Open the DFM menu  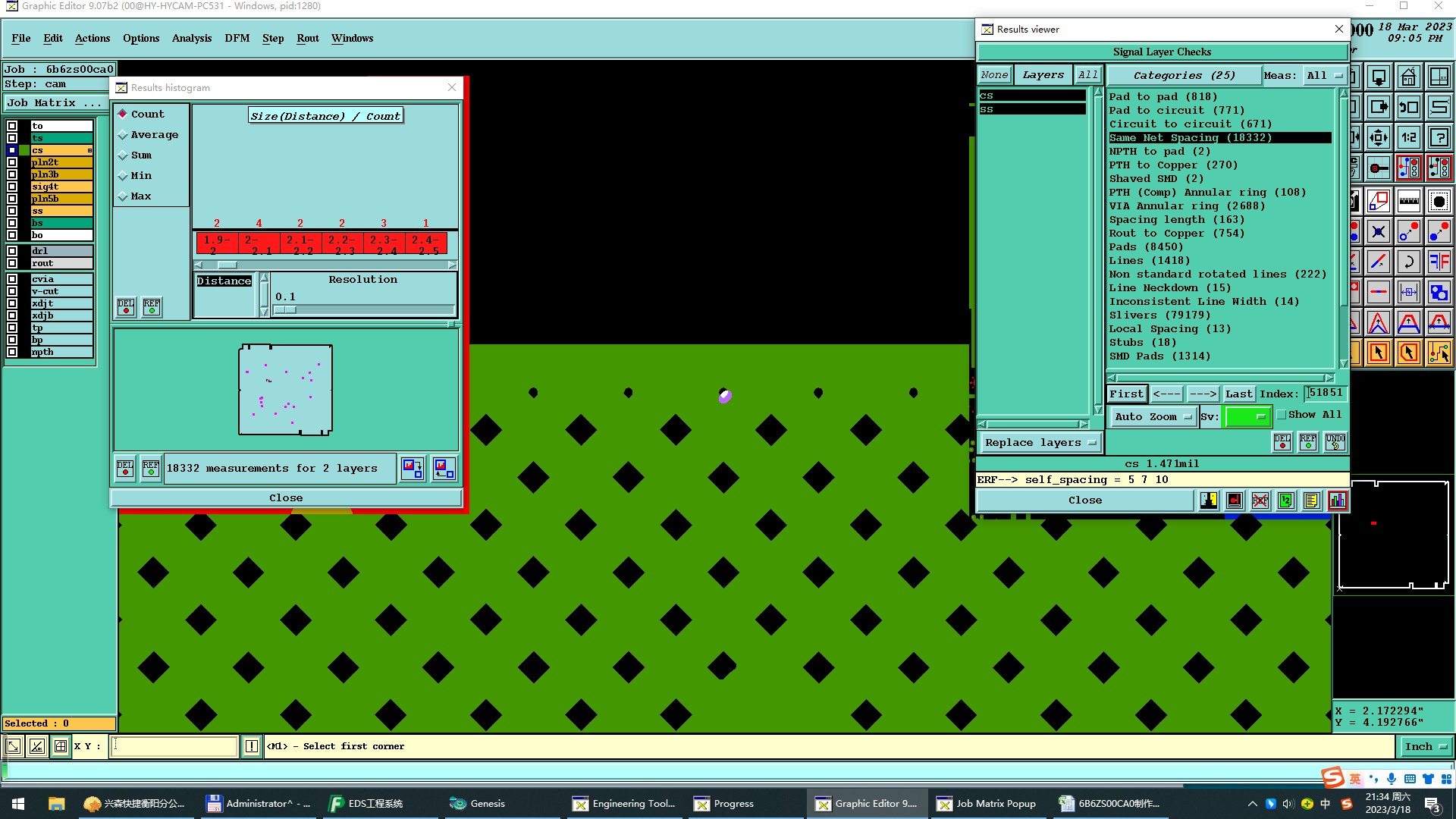(x=237, y=38)
